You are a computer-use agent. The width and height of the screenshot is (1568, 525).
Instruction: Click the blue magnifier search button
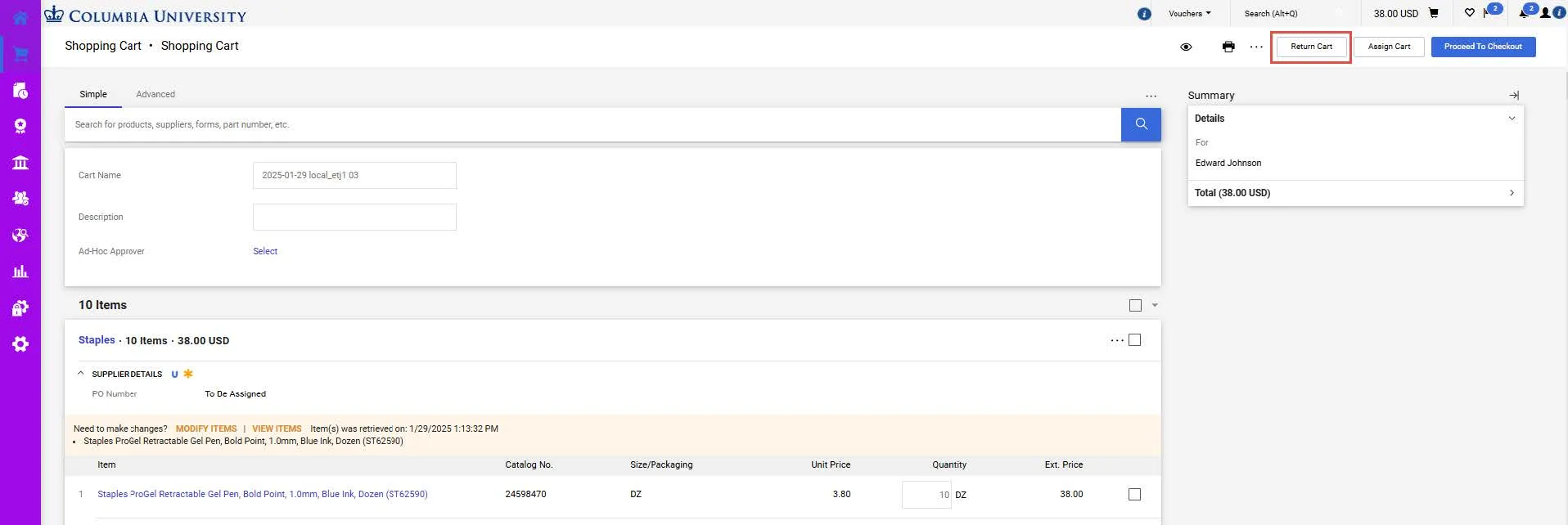click(x=1141, y=125)
